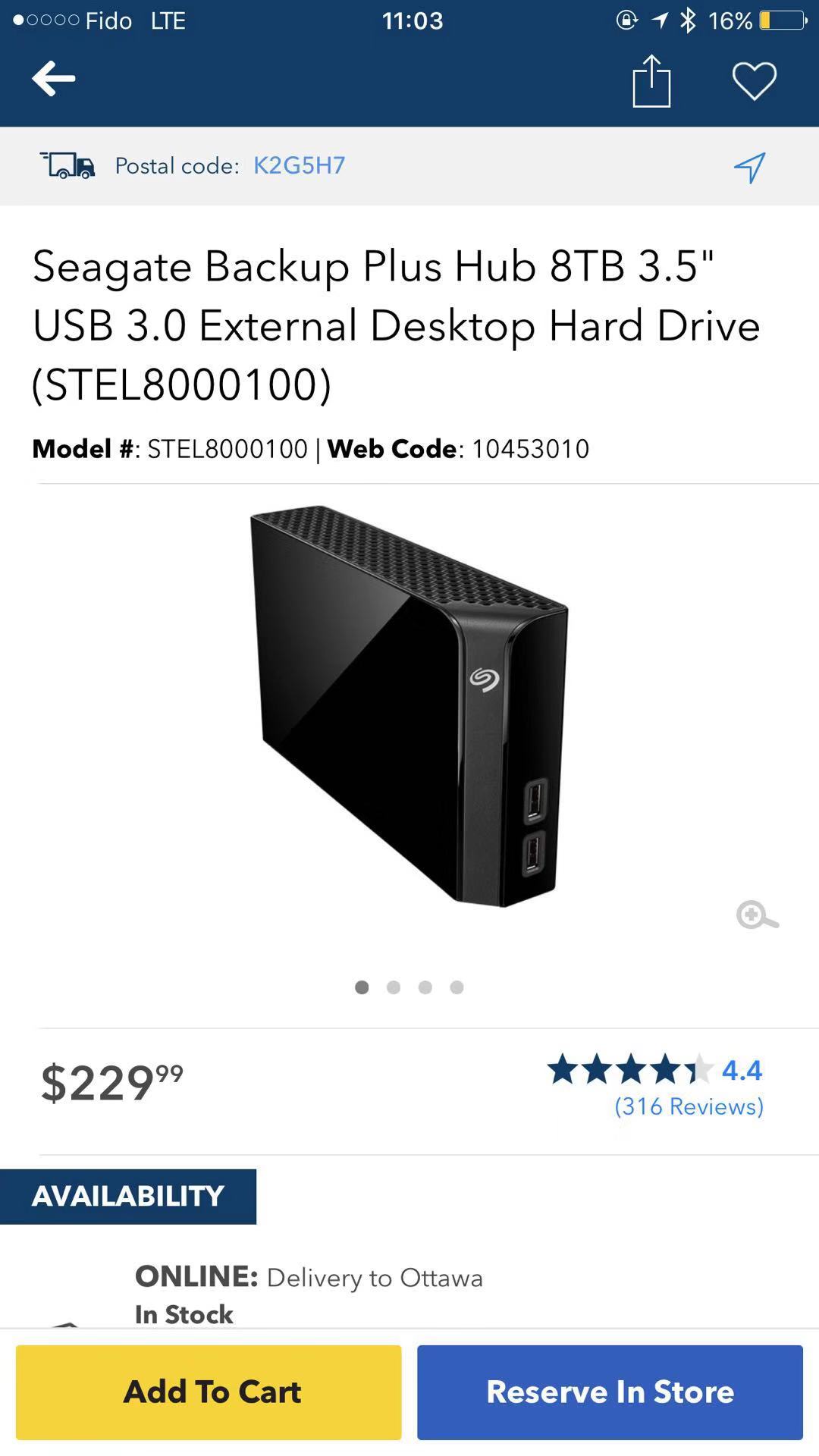Viewport: 819px width, 1456px height.
Task: Switch to second product image dot
Action: pyautogui.click(x=394, y=987)
